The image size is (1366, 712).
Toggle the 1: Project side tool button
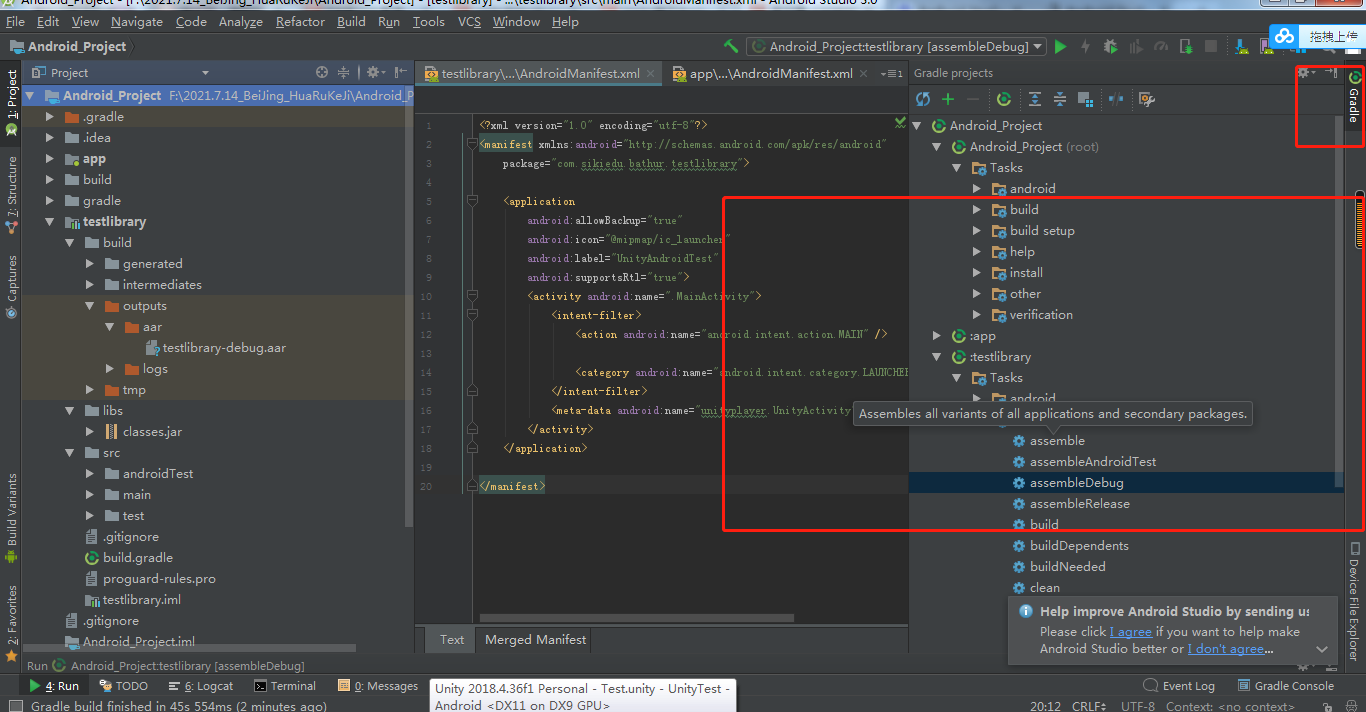[11, 102]
